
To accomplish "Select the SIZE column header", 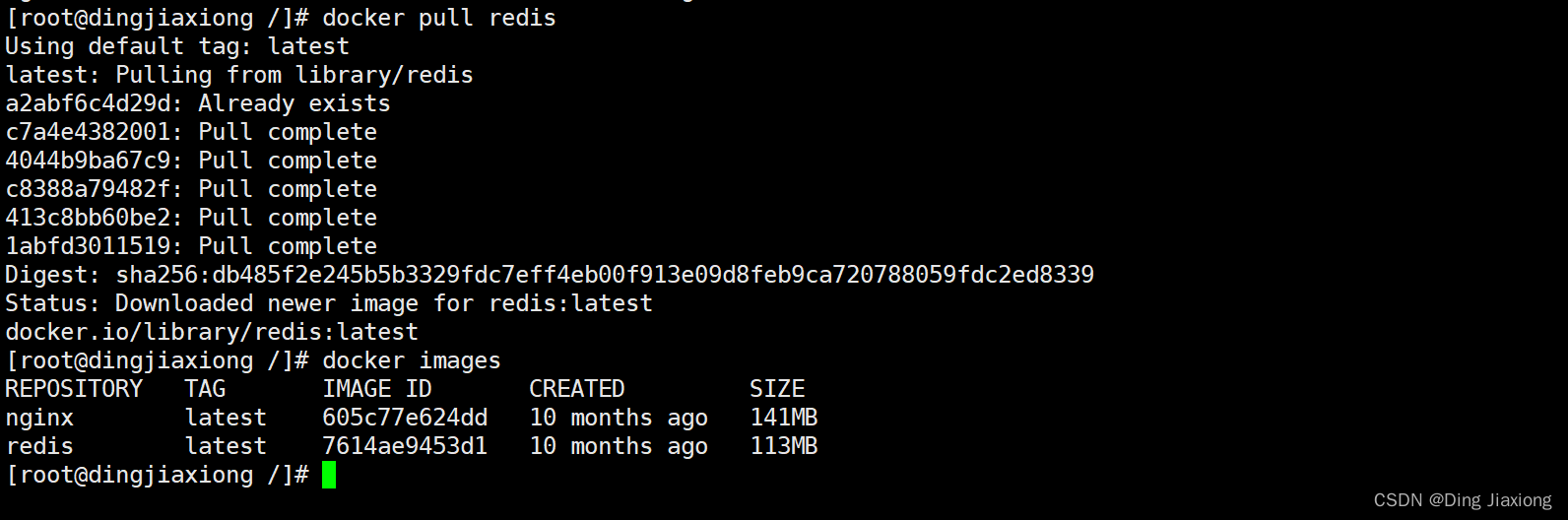I will click(777, 389).
